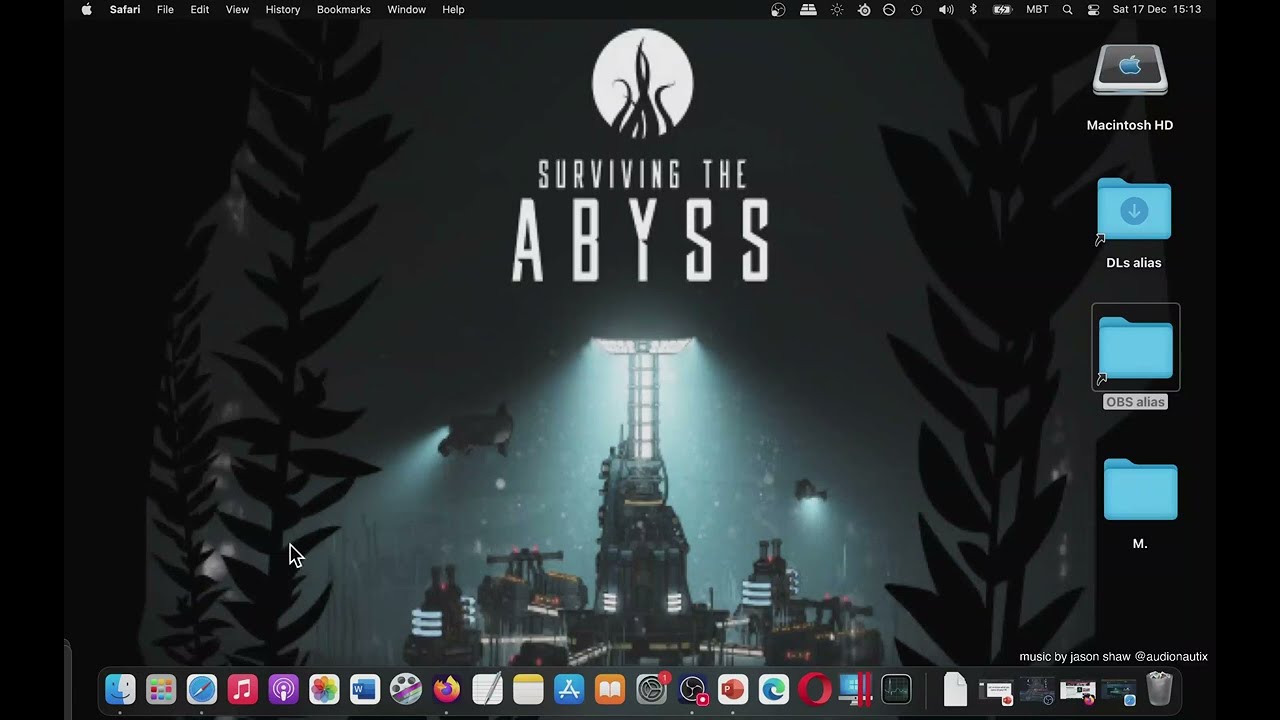
Task: Open Control Center in menu bar
Action: (x=1093, y=9)
